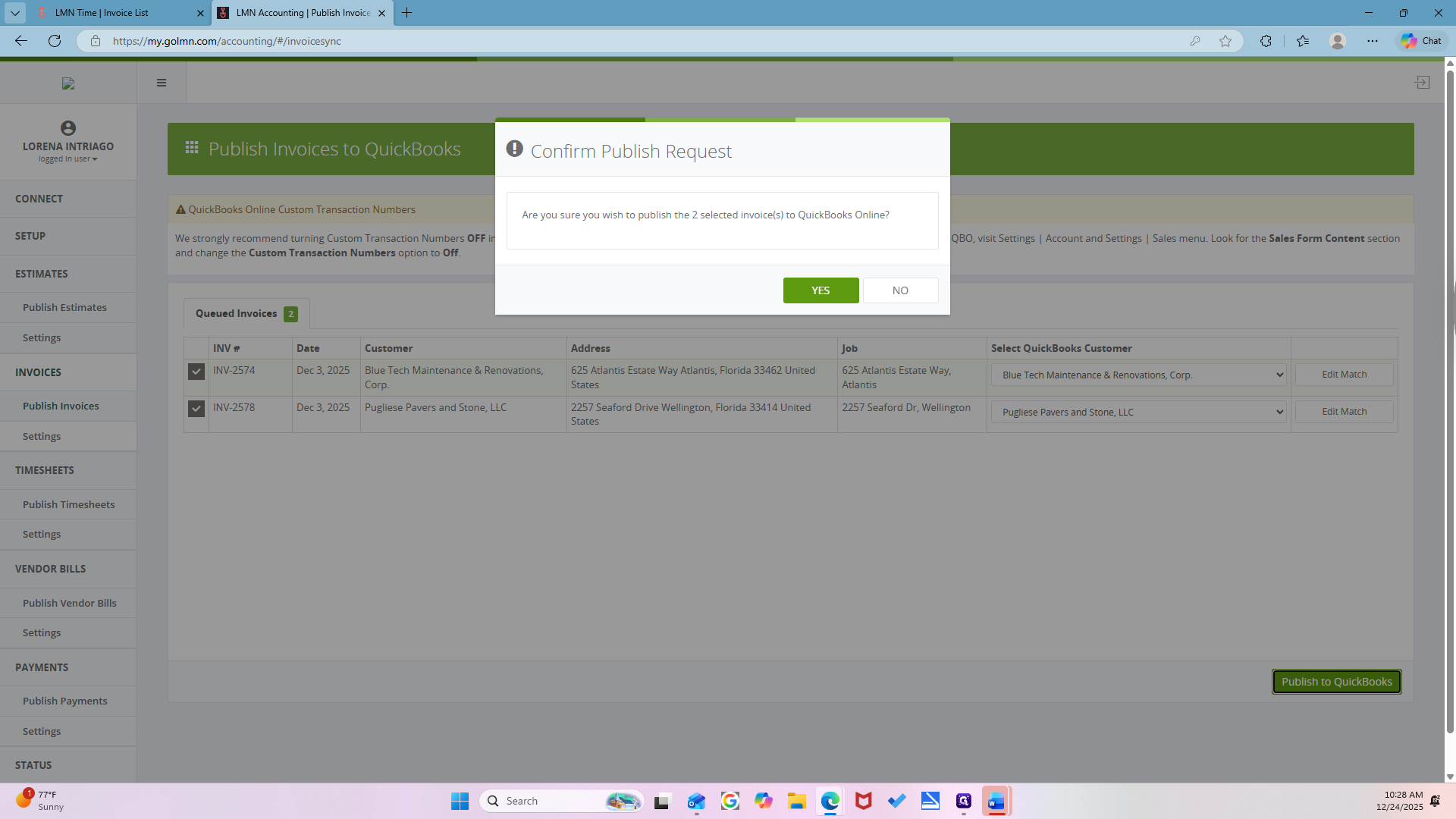Reload the page with refresh icon
1456x819 pixels.
point(55,41)
